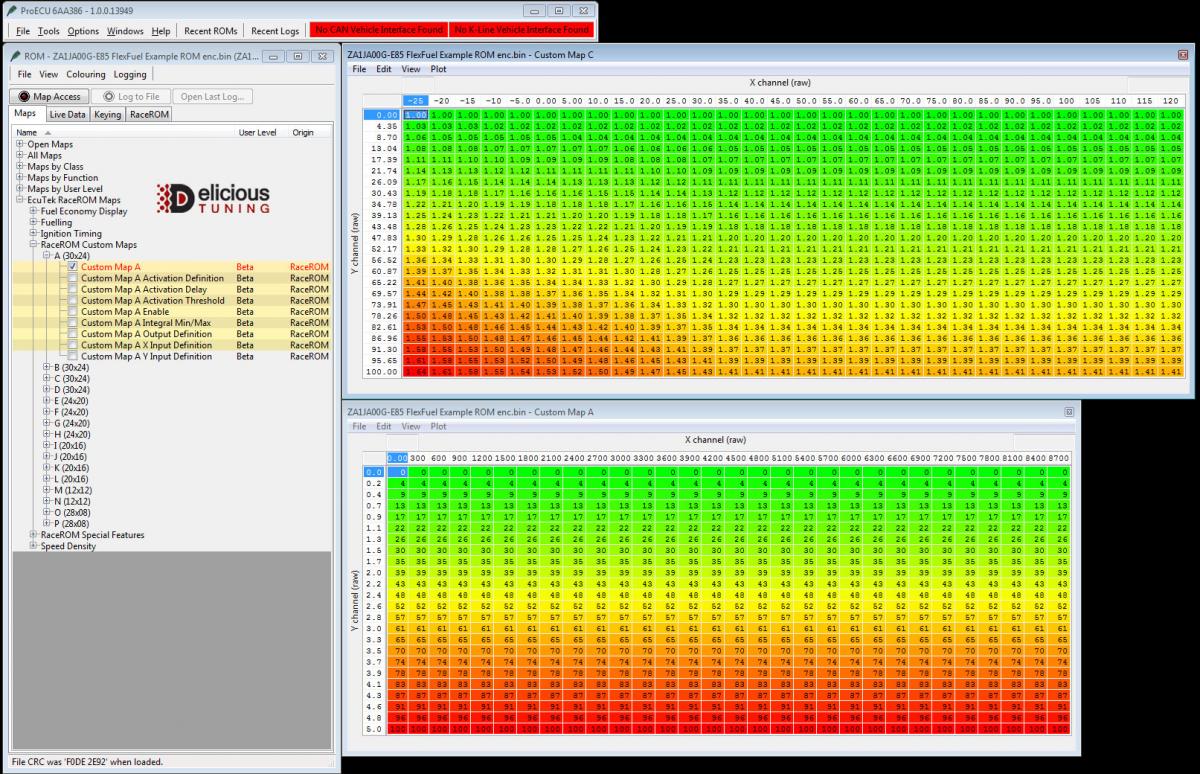
Task: Tick Custom Map A Activation Delay checkbox
Action: click(x=72, y=289)
